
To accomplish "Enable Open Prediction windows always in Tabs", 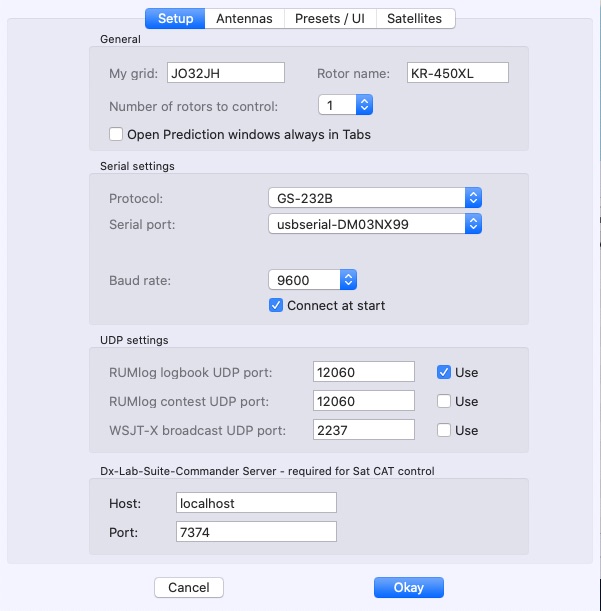I will point(116,134).
